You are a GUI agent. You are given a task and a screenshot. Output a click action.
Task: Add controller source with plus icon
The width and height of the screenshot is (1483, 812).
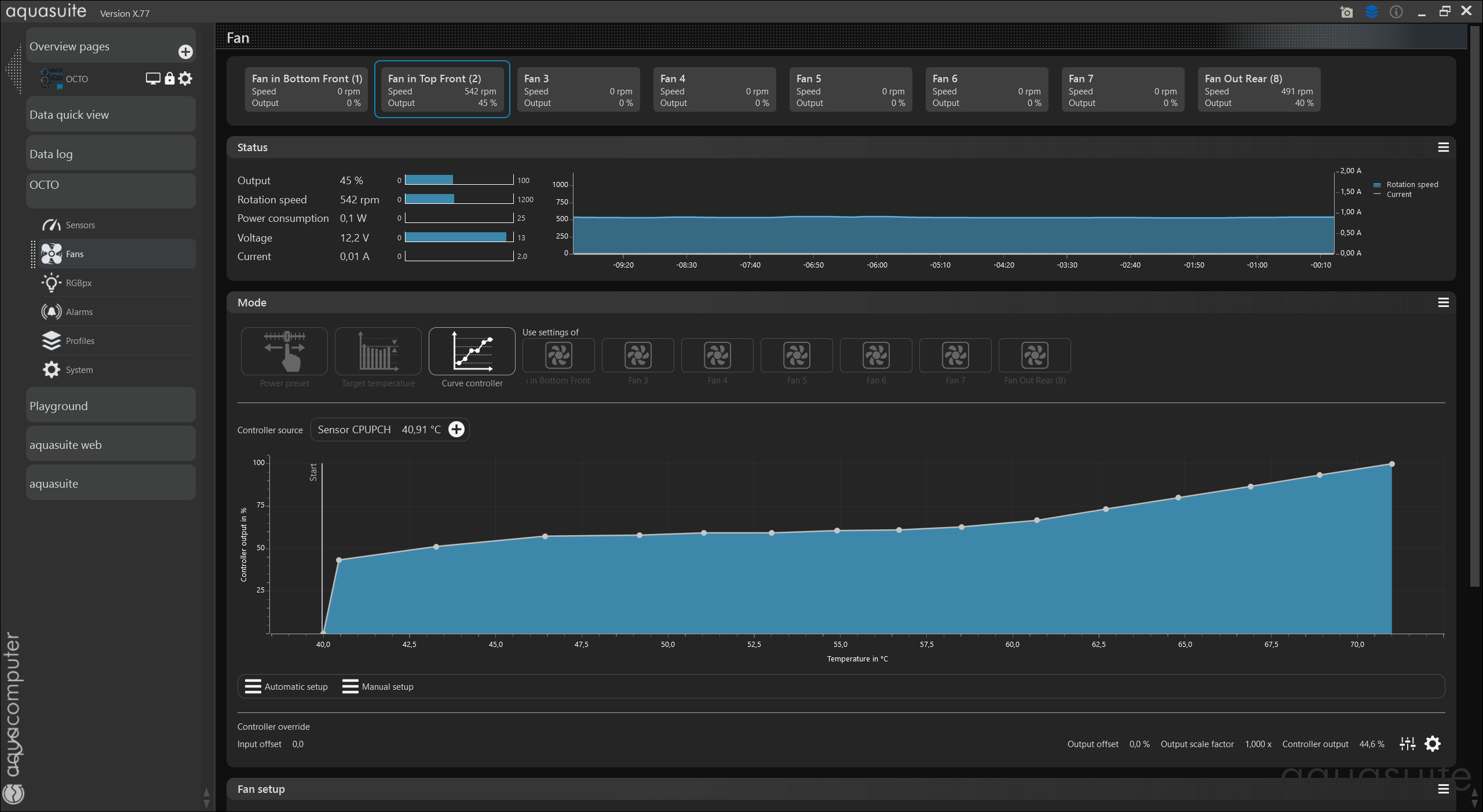tap(456, 429)
